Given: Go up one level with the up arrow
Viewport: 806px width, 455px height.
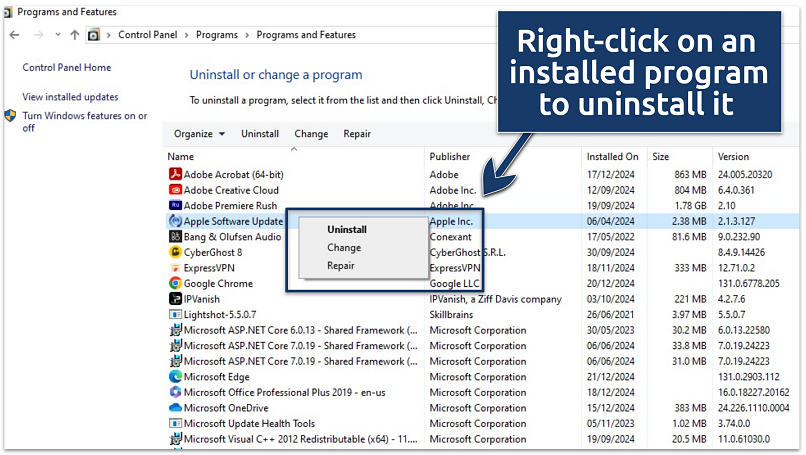Looking at the screenshot, I should [x=74, y=35].
